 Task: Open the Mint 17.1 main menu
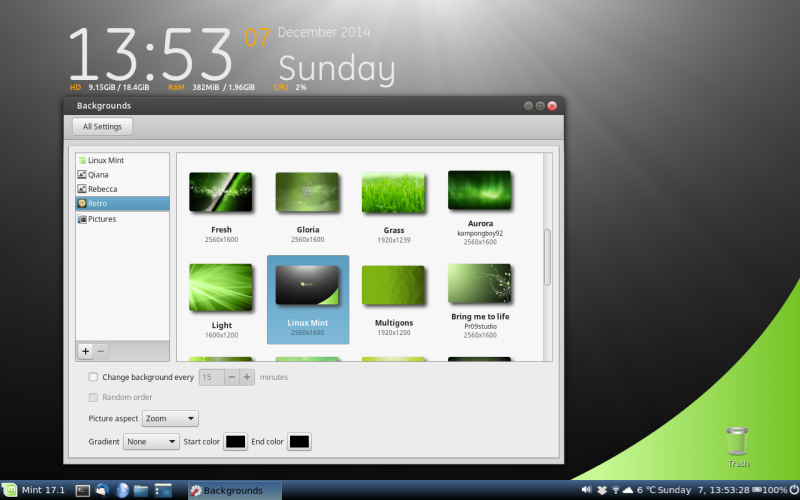35,491
